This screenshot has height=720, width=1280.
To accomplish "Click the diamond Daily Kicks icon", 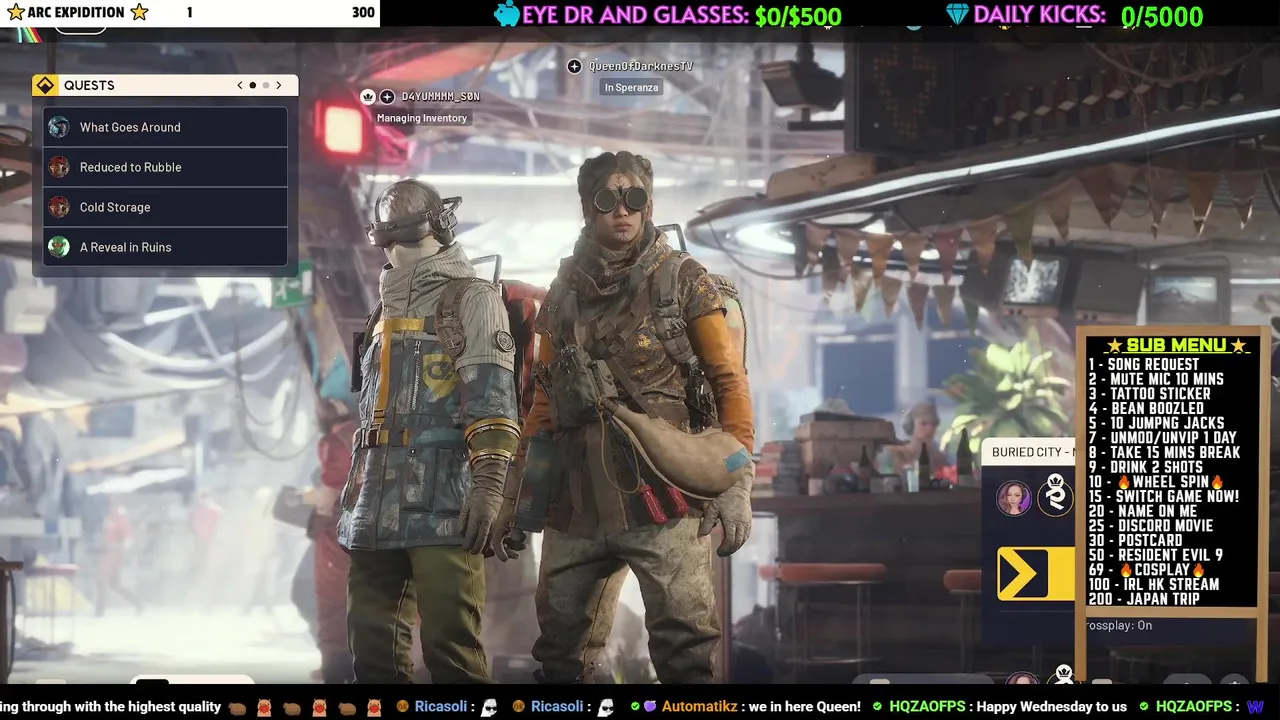I will click(957, 15).
